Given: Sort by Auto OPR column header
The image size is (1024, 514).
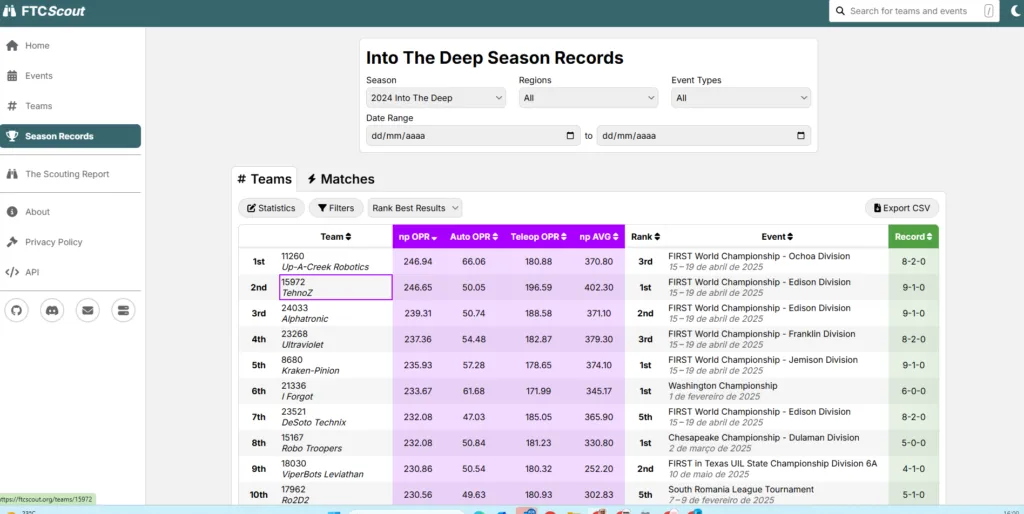Looking at the screenshot, I should pyautogui.click(x=474, y=236).
